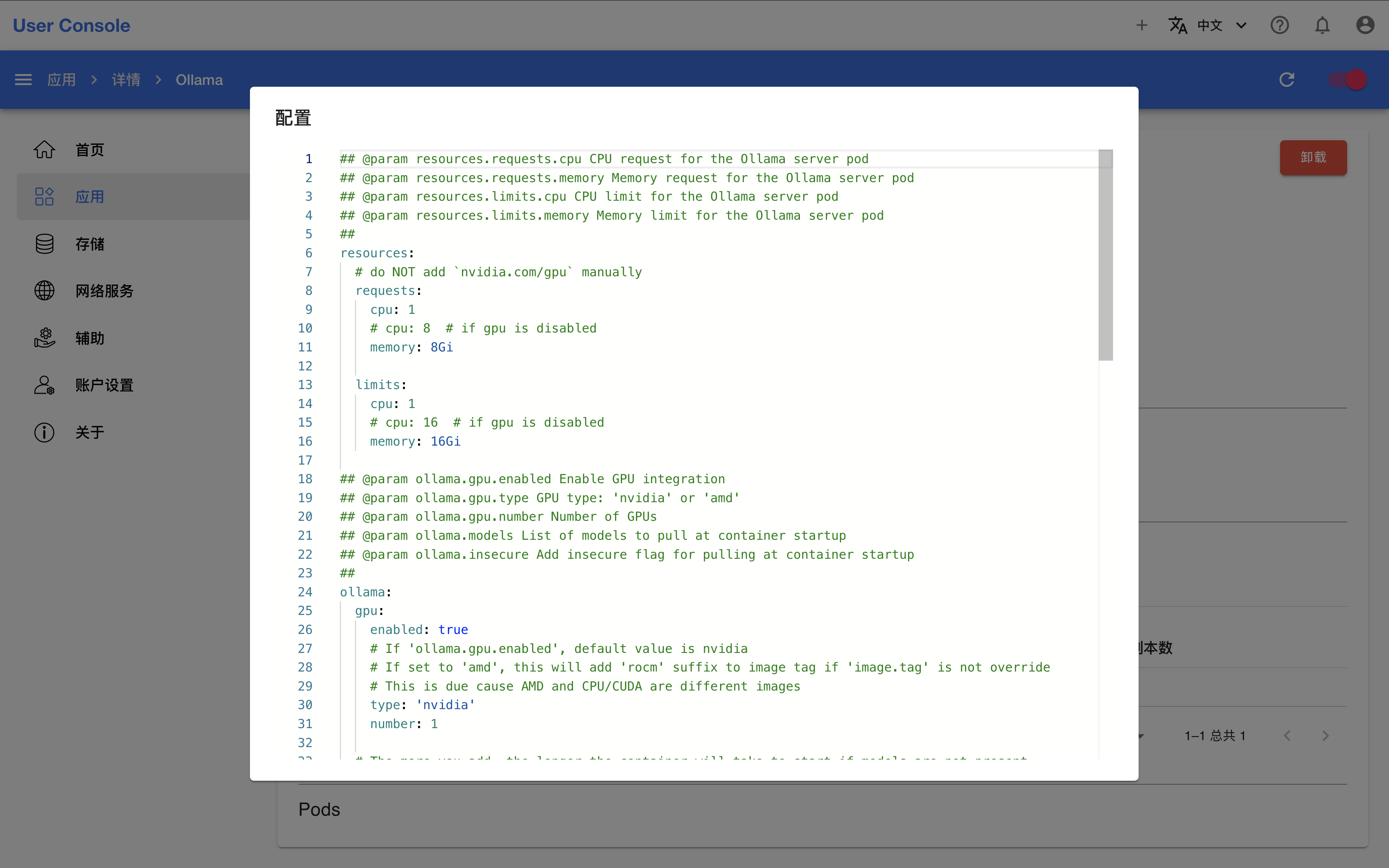Click the 'resources:' key on line 6
This screenshot has height=868, width=1389.
click(x=377, y=253)
